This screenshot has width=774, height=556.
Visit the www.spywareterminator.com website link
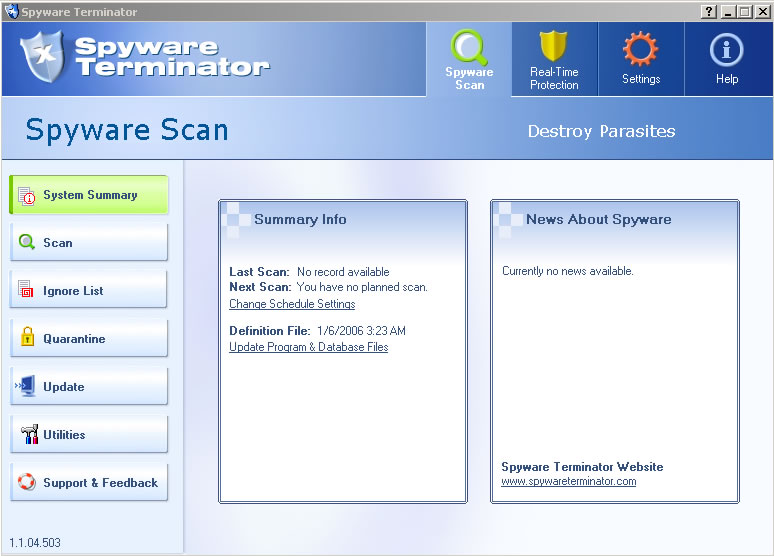(x=568, y=481)
